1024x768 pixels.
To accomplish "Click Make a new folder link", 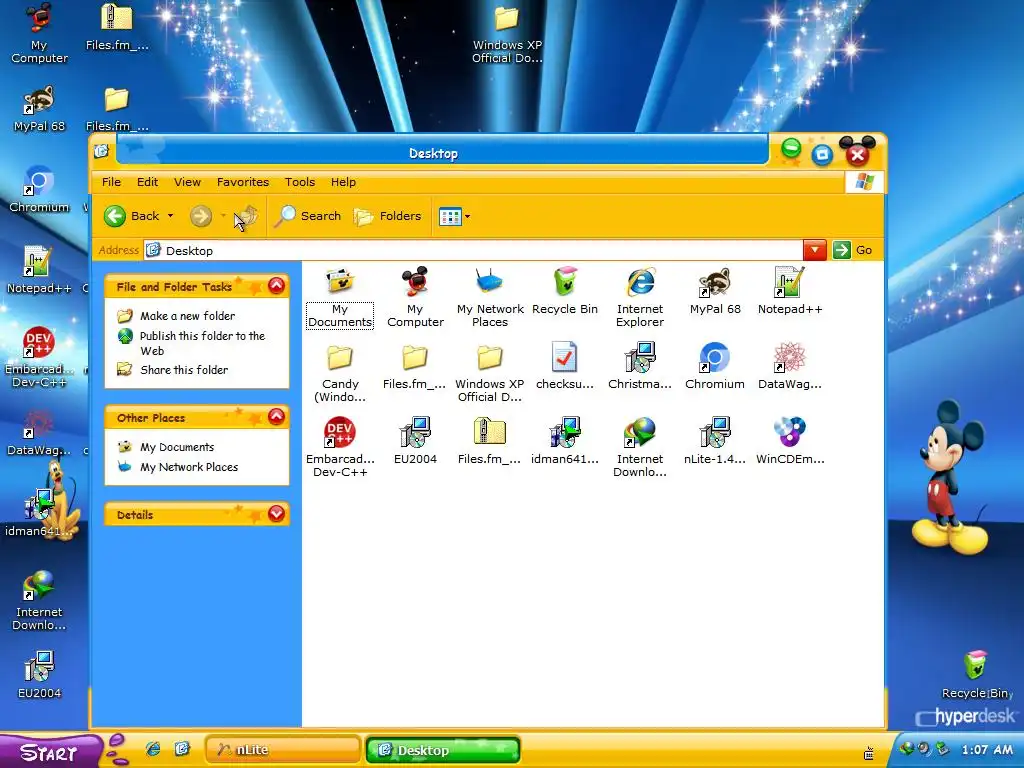I will 187,316.
